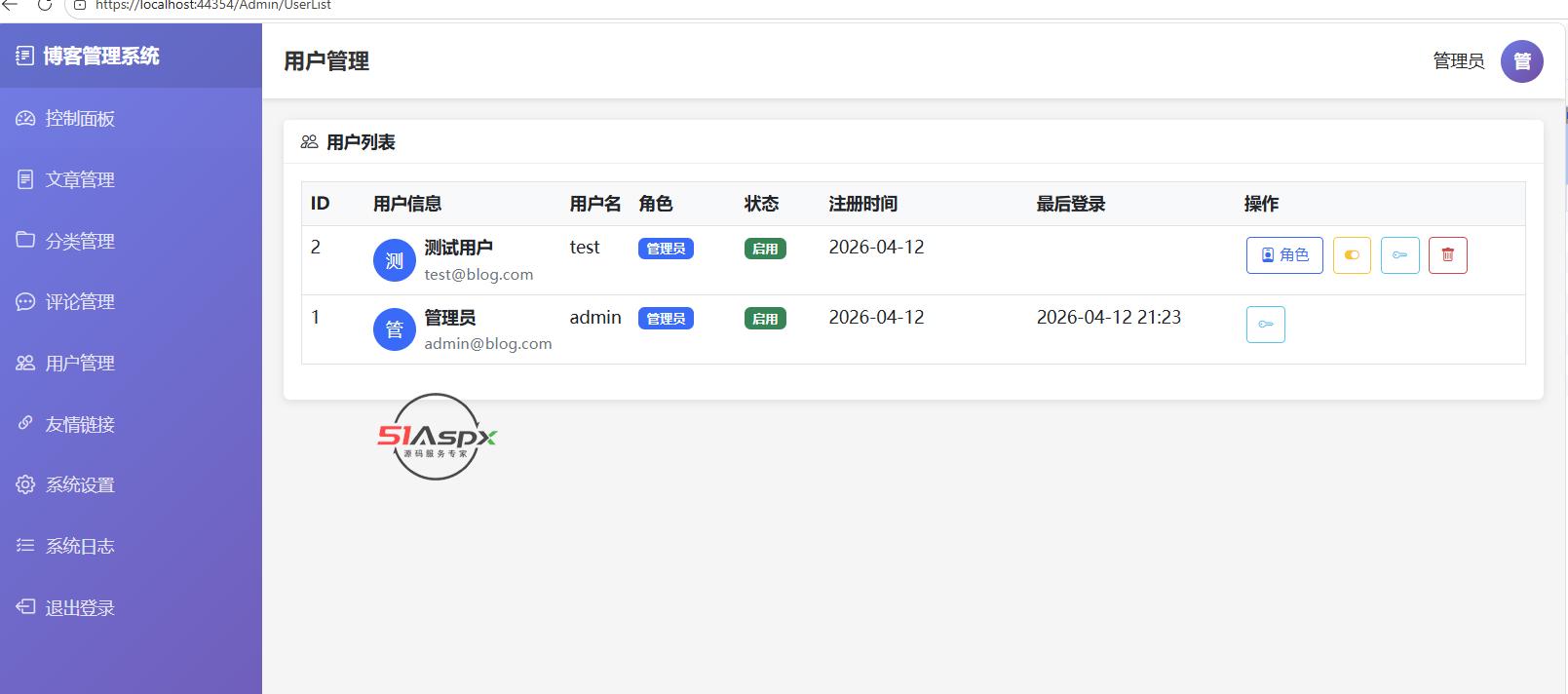This screenshot has height=694, width=1568.
Task: Toggle status switch for test user
Action: 1352,255
